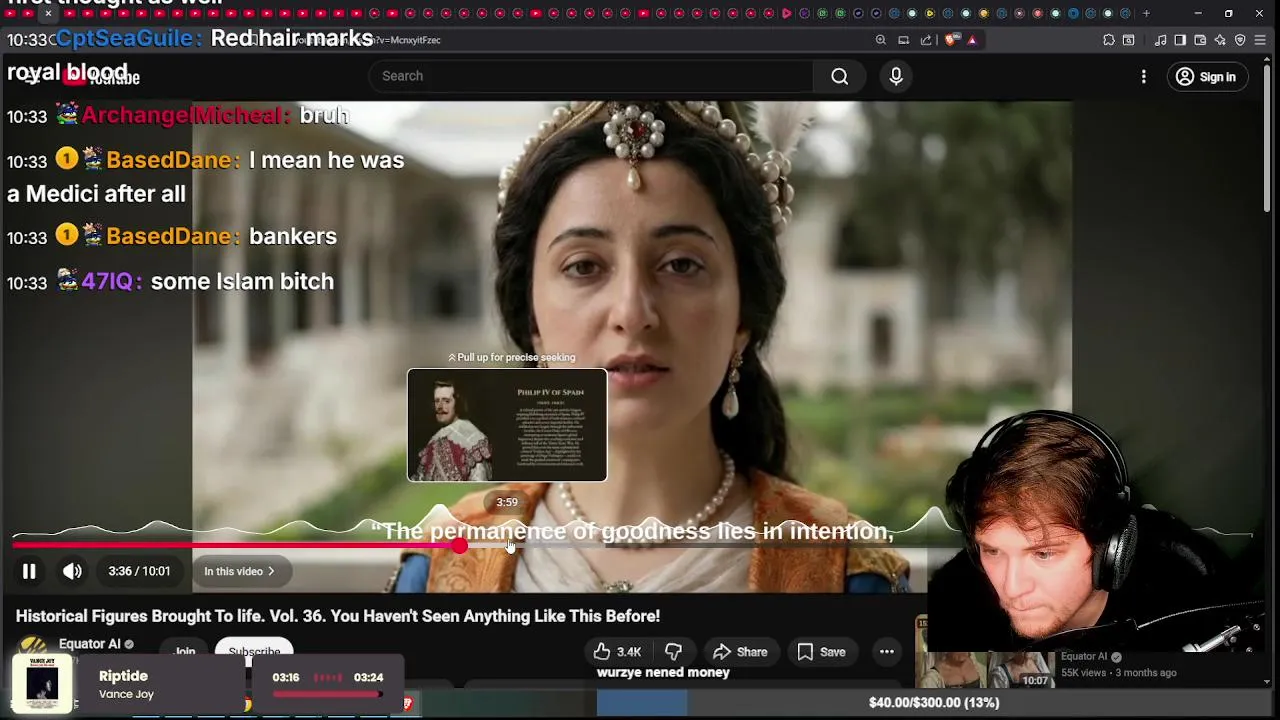Open YouTube settings three-dot menu
Image resolution: width=1280 pixels, height=720 pixels.
(1144, 76)
